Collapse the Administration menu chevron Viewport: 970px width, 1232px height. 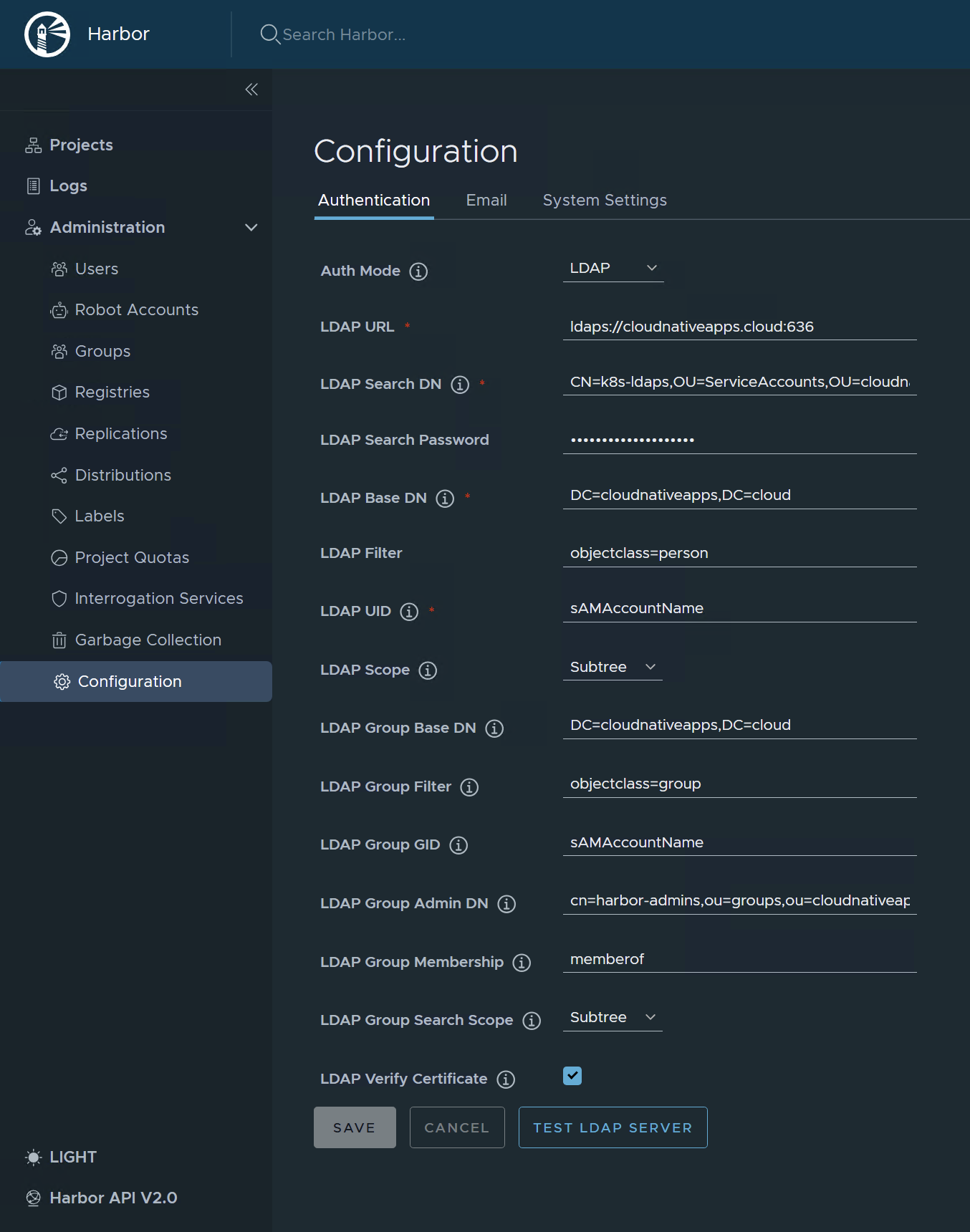pyautogui.click(x=251, y=228)
